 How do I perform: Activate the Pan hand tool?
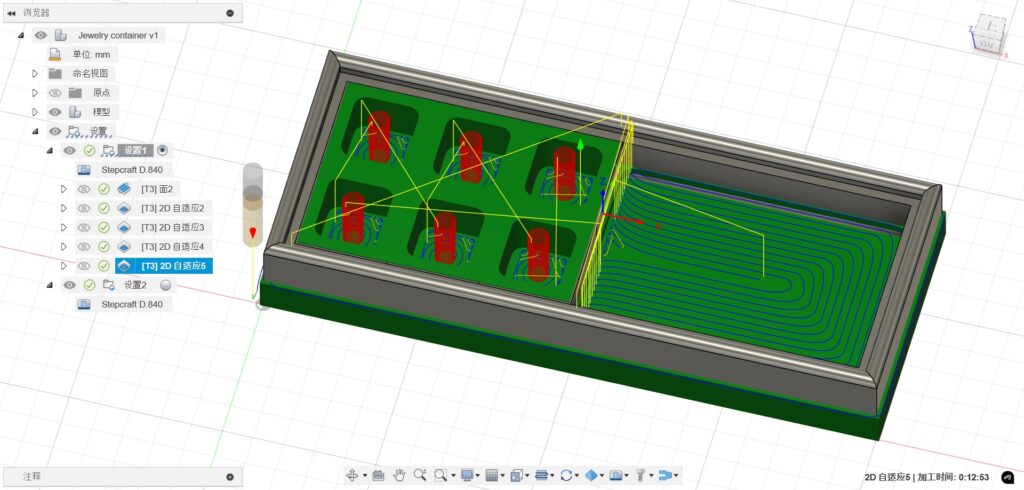(399, 476)
